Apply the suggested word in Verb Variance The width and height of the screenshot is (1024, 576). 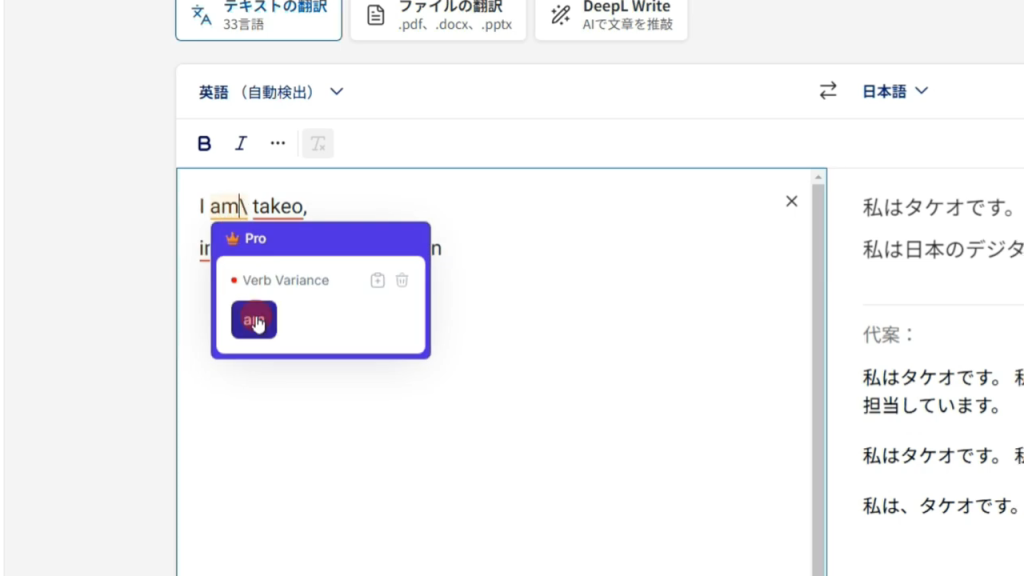(254, 320)
